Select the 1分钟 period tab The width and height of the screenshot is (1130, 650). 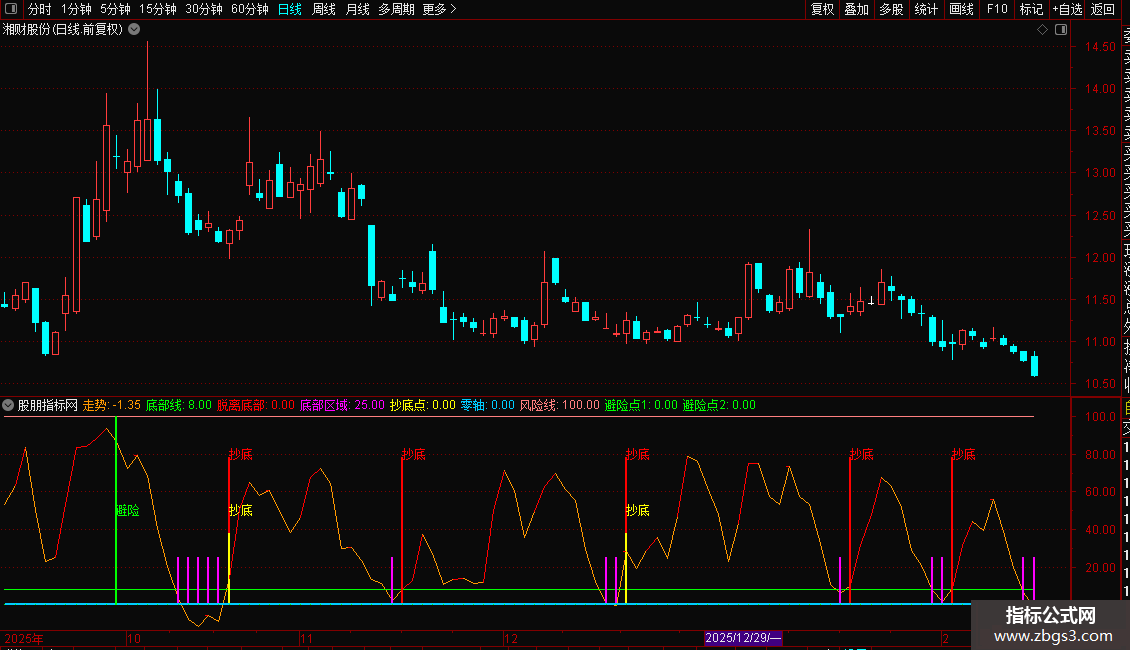click(76, 9)
